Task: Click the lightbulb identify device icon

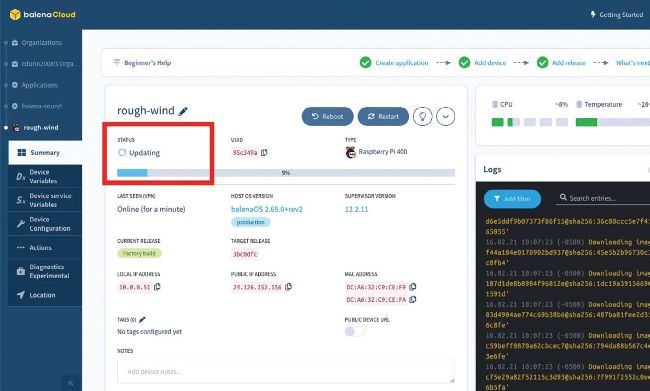Action: [x=422, y=117]
